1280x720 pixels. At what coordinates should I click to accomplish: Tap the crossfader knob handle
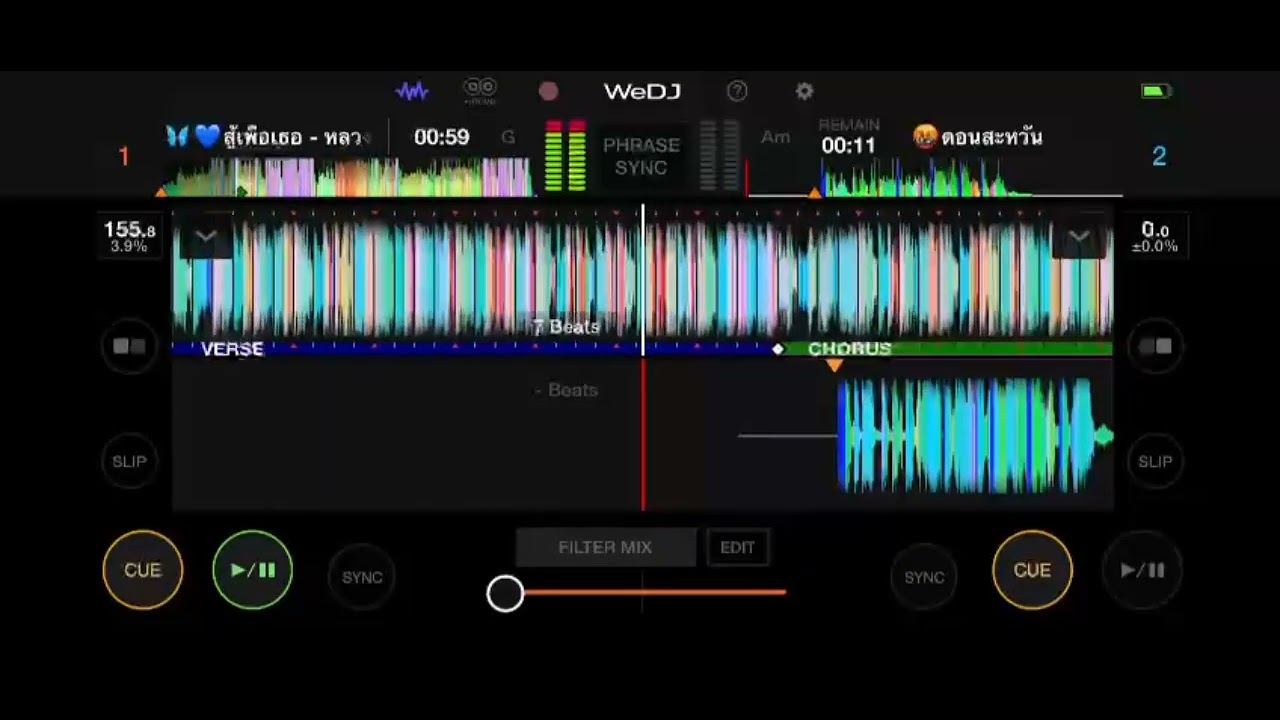click(x=505, y=593)
